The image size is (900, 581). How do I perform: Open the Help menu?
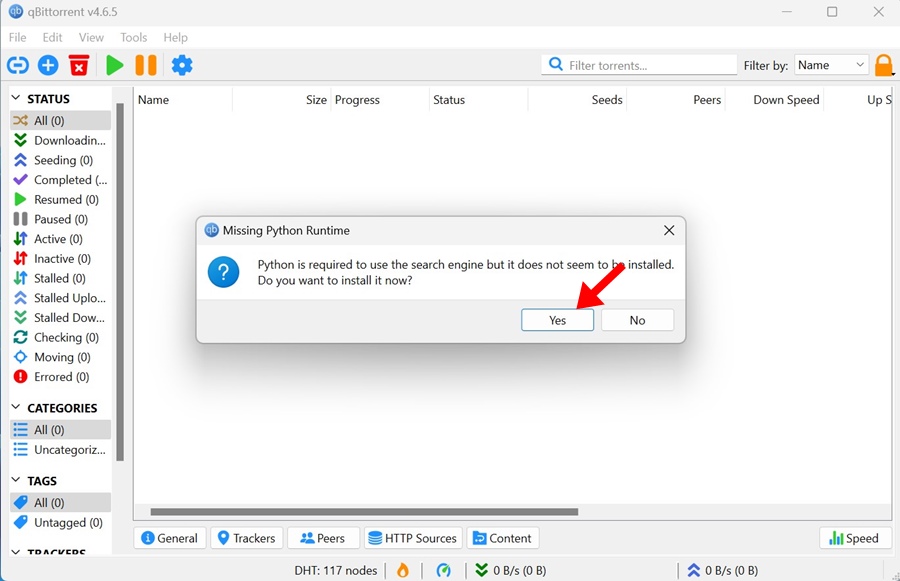point(176,37)
